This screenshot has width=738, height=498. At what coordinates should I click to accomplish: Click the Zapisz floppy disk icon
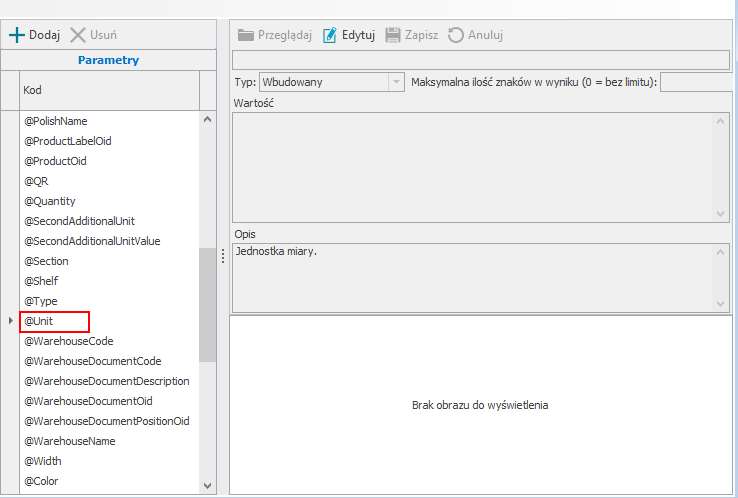pos(393,35)
